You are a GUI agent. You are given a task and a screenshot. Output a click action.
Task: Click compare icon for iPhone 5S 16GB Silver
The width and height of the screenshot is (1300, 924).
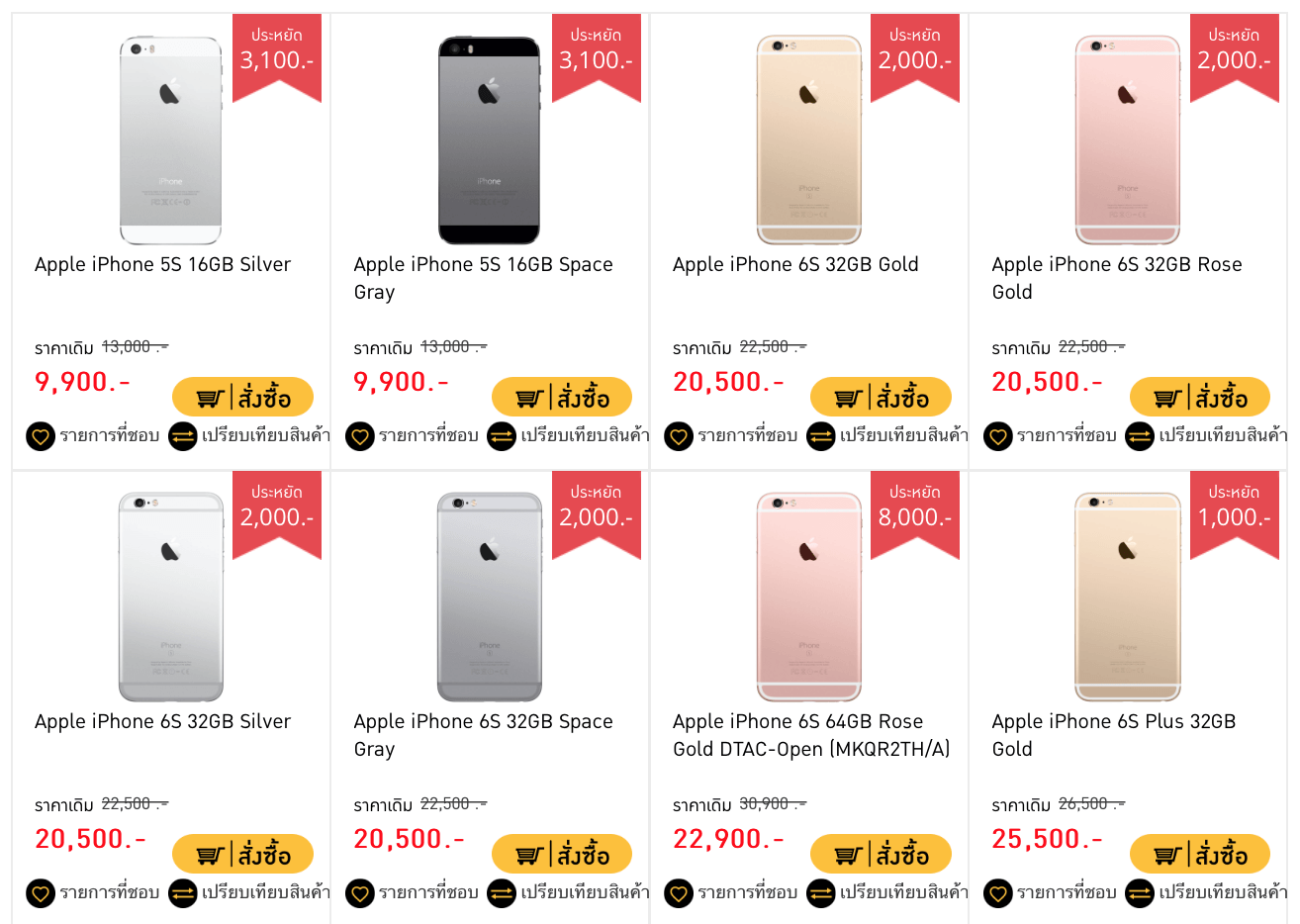click(x=183, y=436)
